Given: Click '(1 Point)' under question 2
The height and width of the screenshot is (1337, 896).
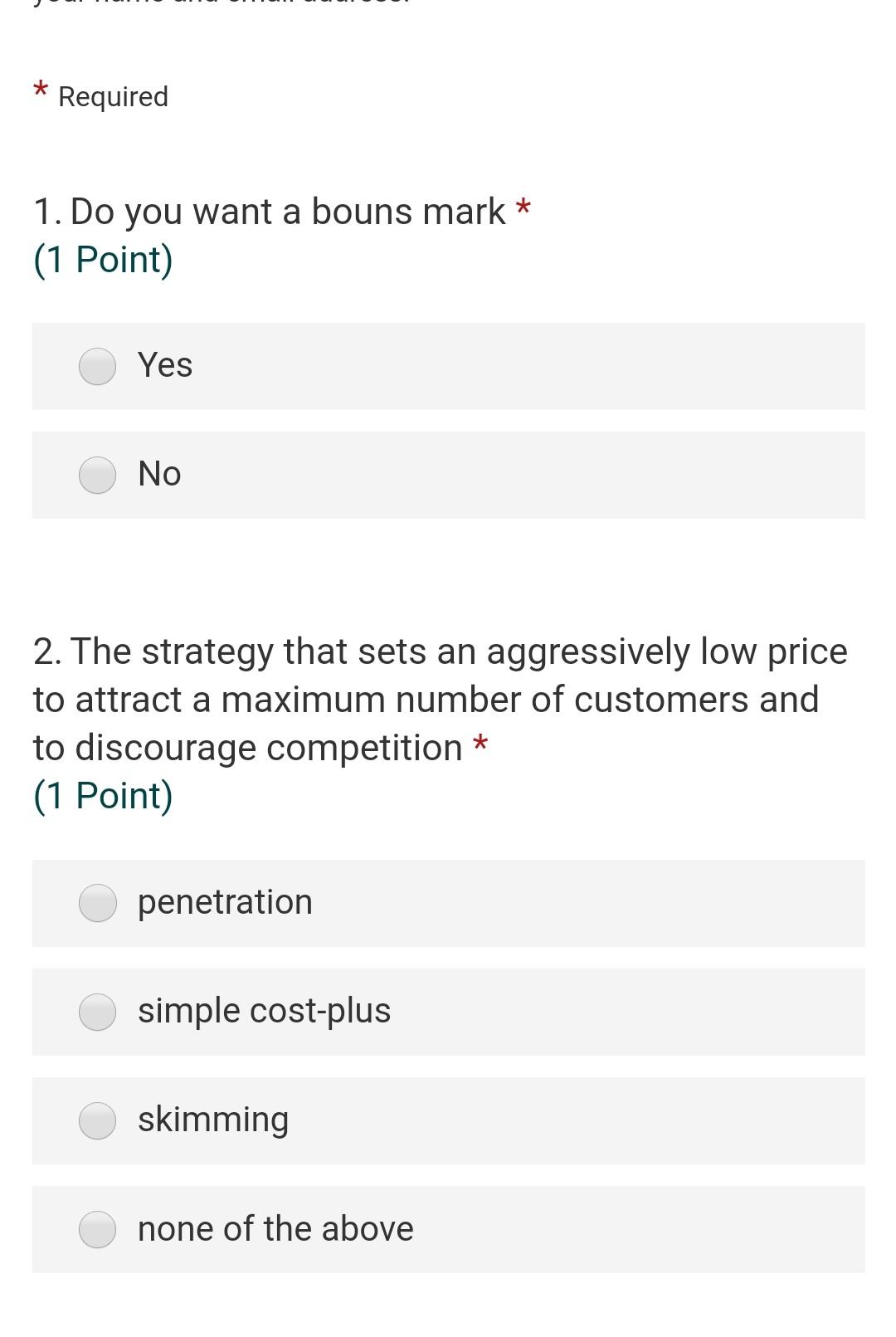Looking at the screenshot, I should click(103, 796).
